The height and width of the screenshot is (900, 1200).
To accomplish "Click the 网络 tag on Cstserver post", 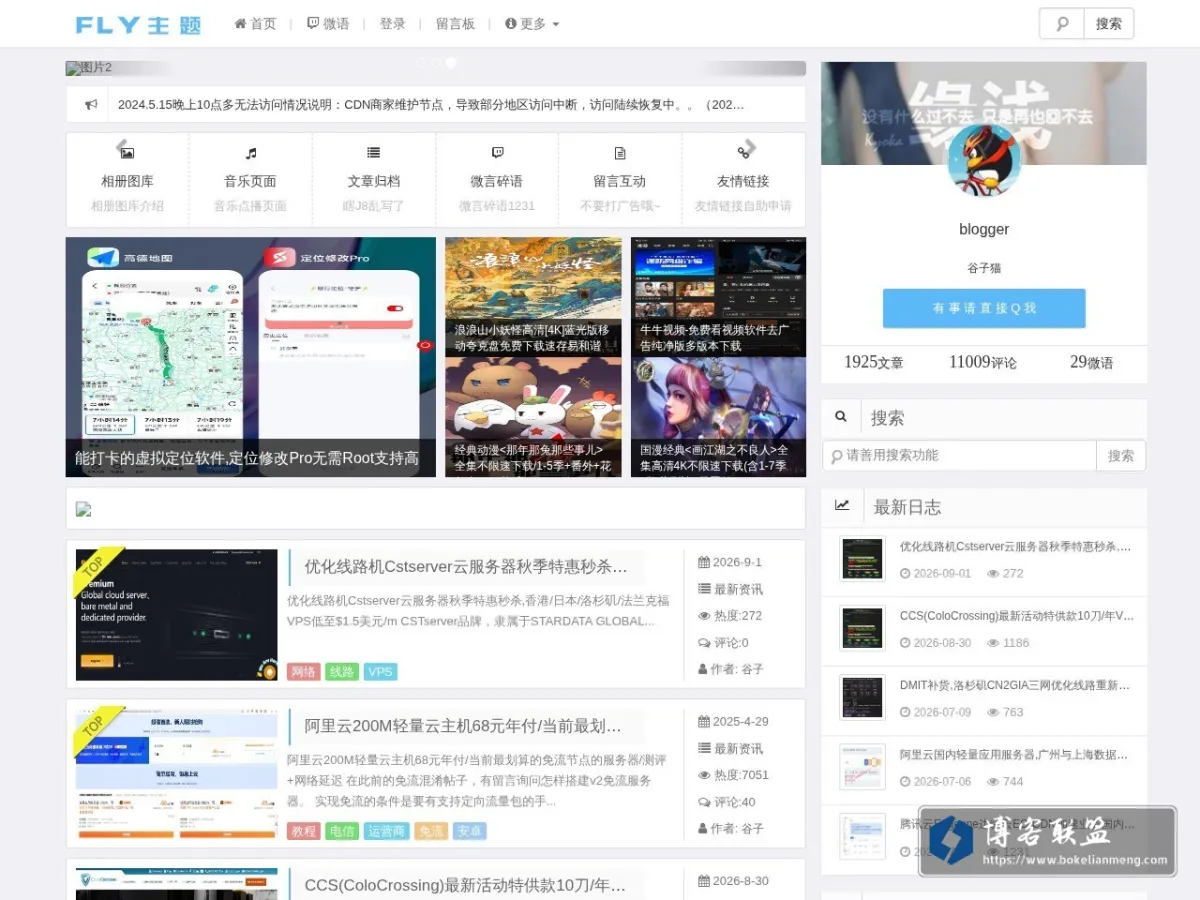I will click(x=304, y=671).
